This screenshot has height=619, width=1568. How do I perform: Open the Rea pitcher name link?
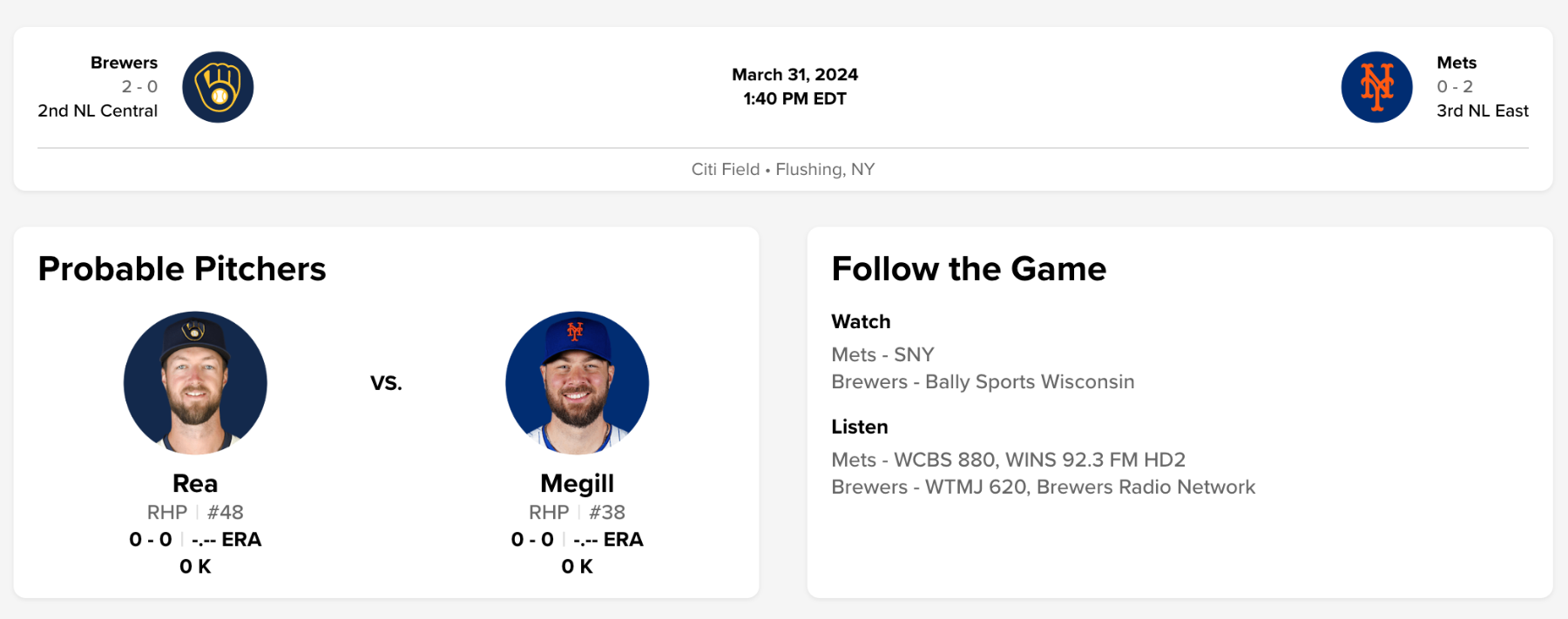click(195, 483)
